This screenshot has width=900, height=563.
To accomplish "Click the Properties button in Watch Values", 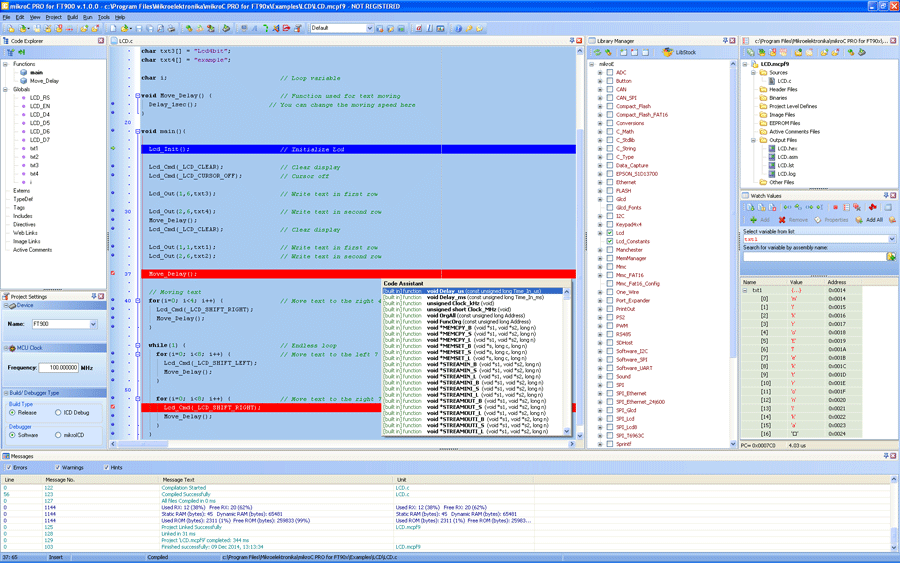I will click(831, 220).
